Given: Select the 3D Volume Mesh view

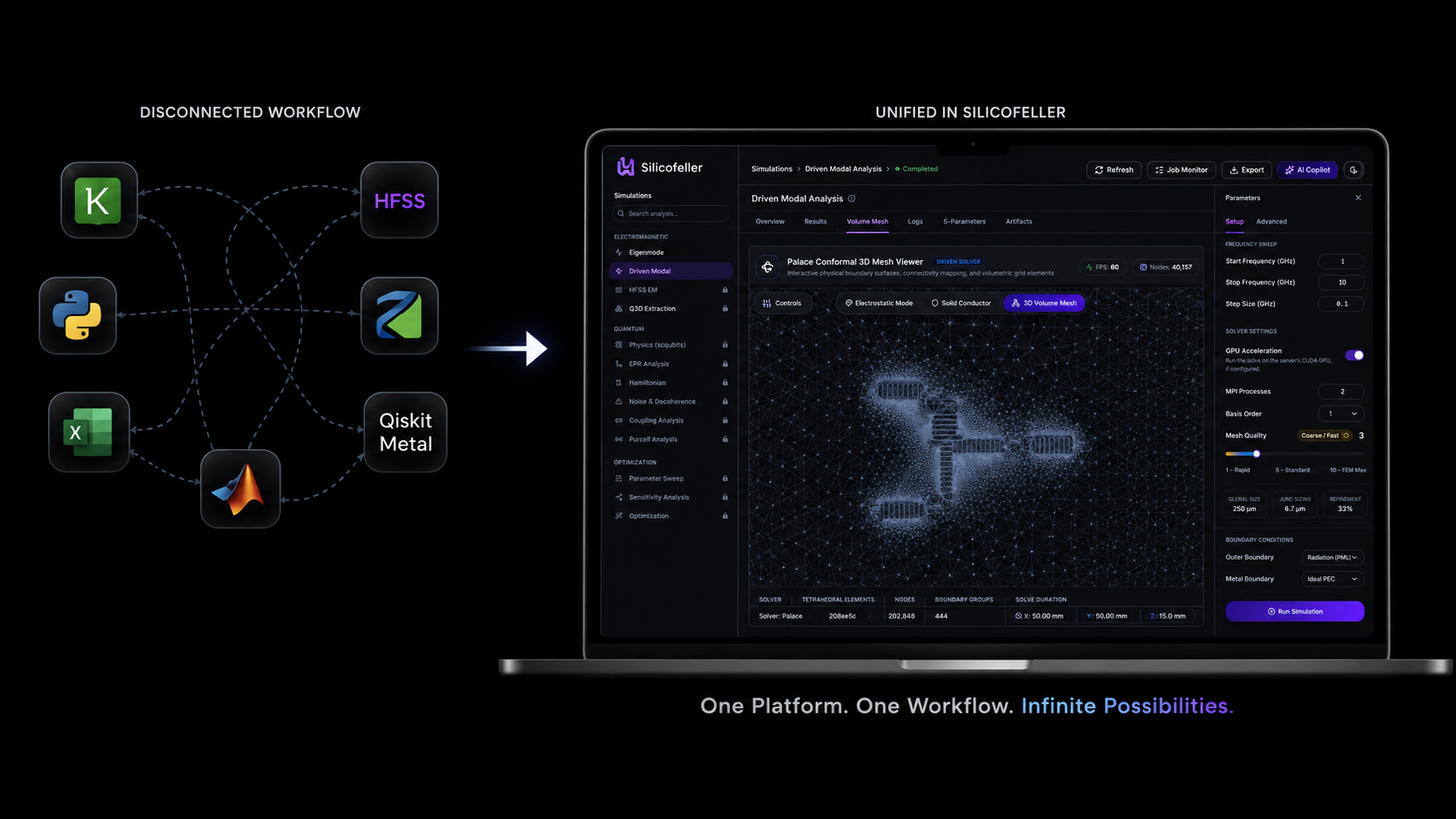Looking at the screenshot, I should pyautogui.click(x=1044, y=303).
